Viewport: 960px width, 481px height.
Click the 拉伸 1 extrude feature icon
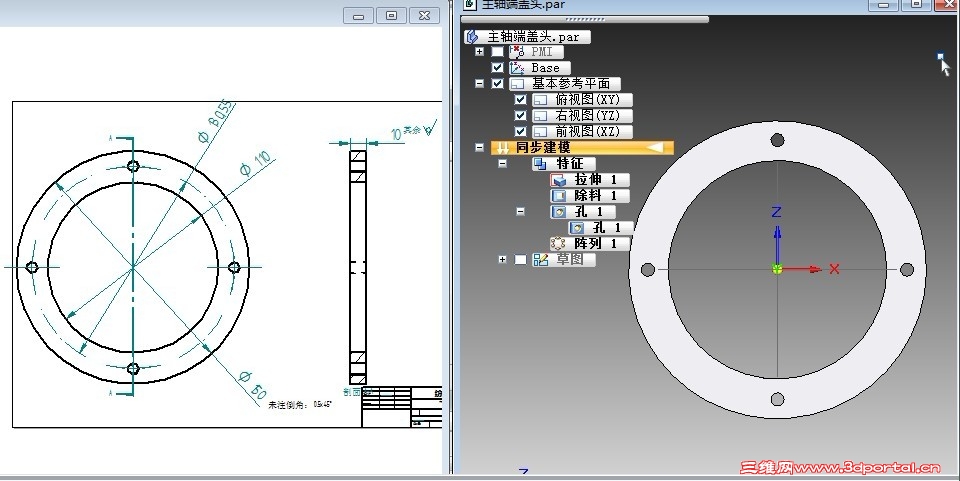click(x=558, y=179)
